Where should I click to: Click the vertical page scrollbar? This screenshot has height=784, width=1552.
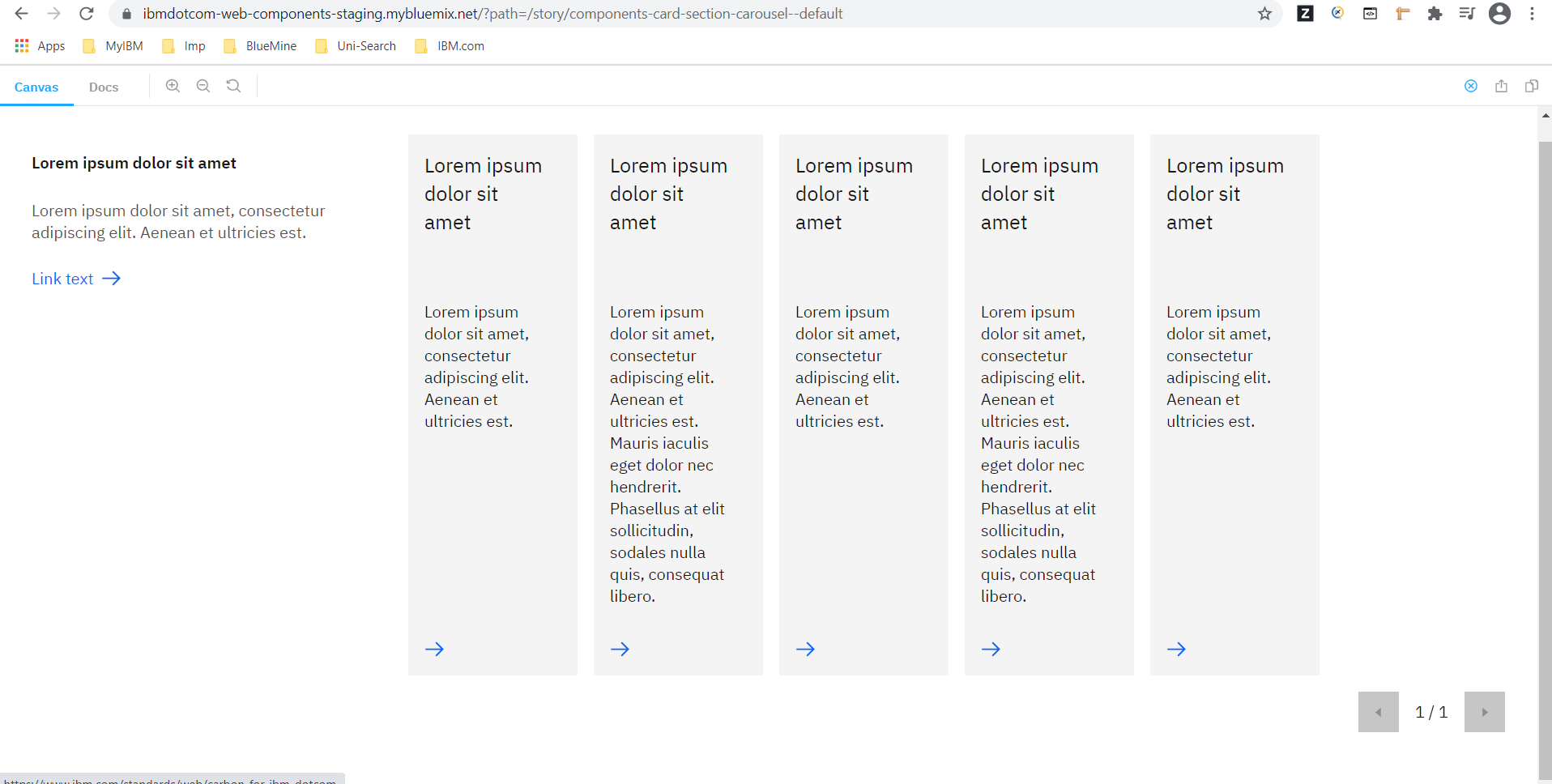tap(1545, 462)
